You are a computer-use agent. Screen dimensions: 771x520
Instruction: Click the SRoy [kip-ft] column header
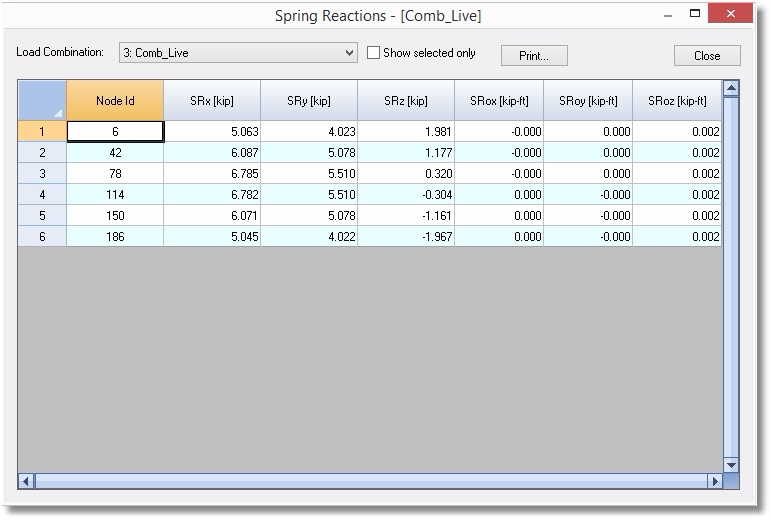point(588,100)
